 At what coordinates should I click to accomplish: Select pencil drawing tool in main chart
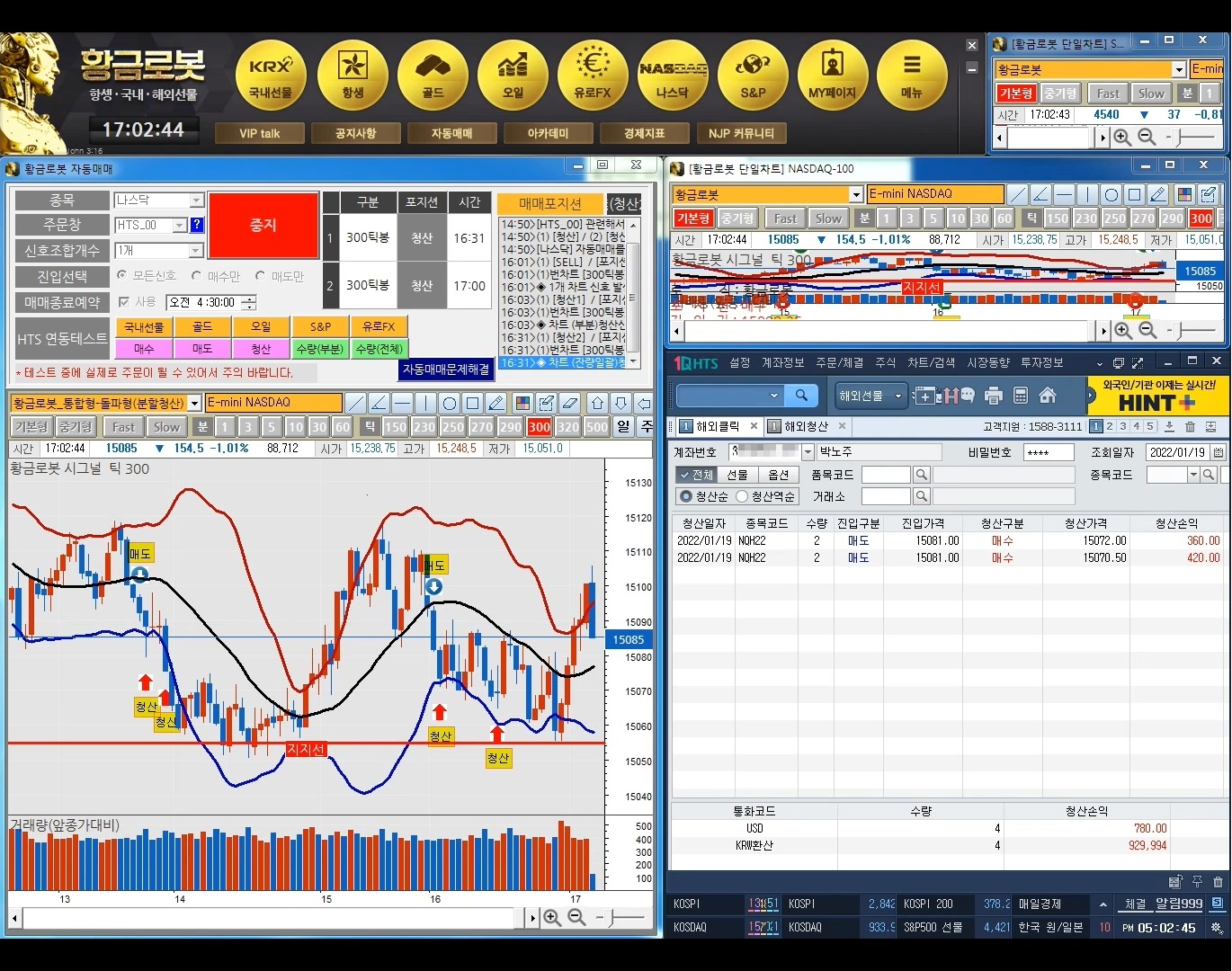click(x=496, y=403)
